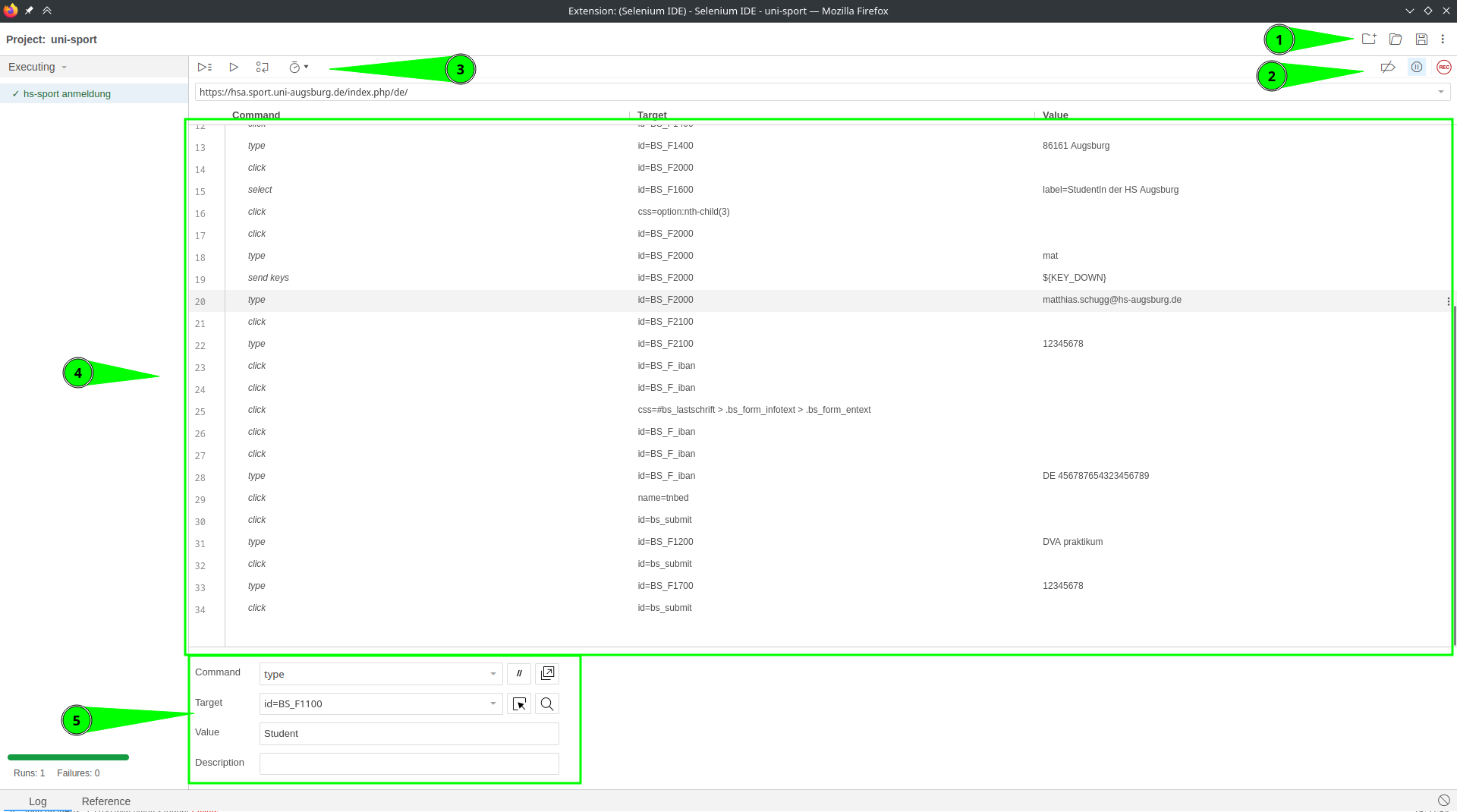Start recording with the REC button

pos(1444,68)
